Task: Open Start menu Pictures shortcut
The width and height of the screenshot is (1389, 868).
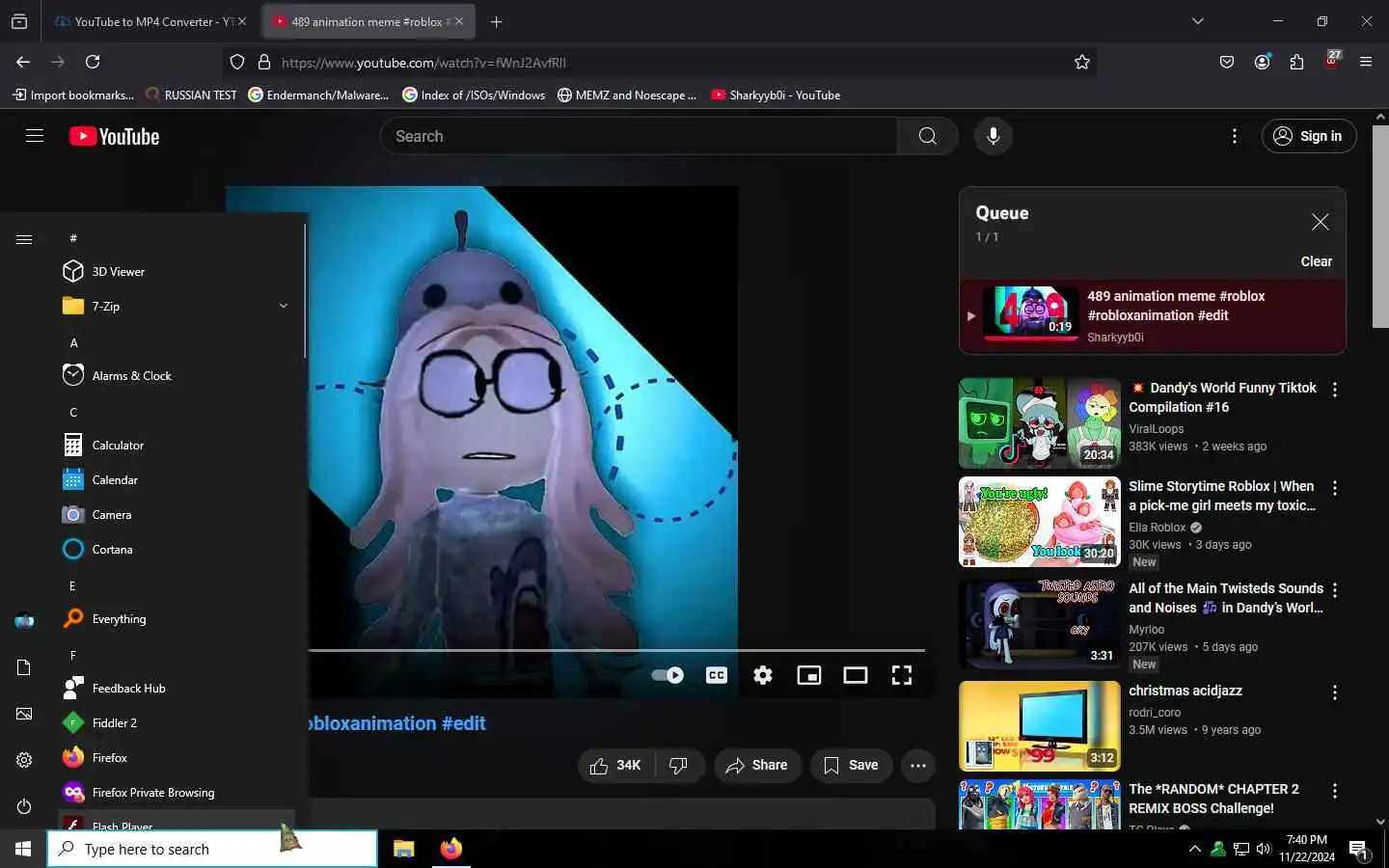Action: (x=24, y=714)
